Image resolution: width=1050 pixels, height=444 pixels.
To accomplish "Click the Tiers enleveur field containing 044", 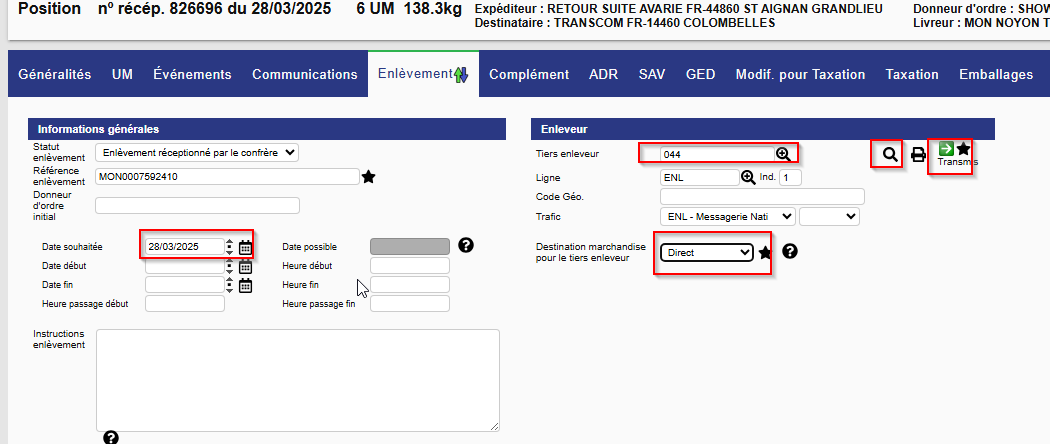I will (717, 154).
